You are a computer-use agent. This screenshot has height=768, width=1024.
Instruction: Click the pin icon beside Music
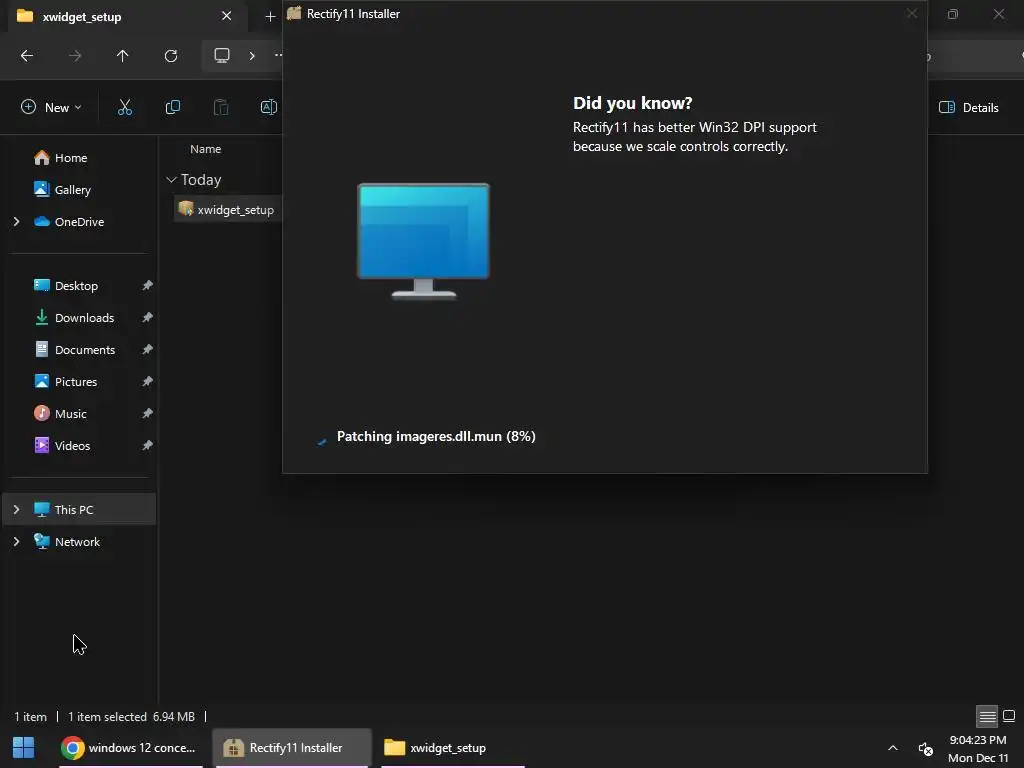coord(148,413)
